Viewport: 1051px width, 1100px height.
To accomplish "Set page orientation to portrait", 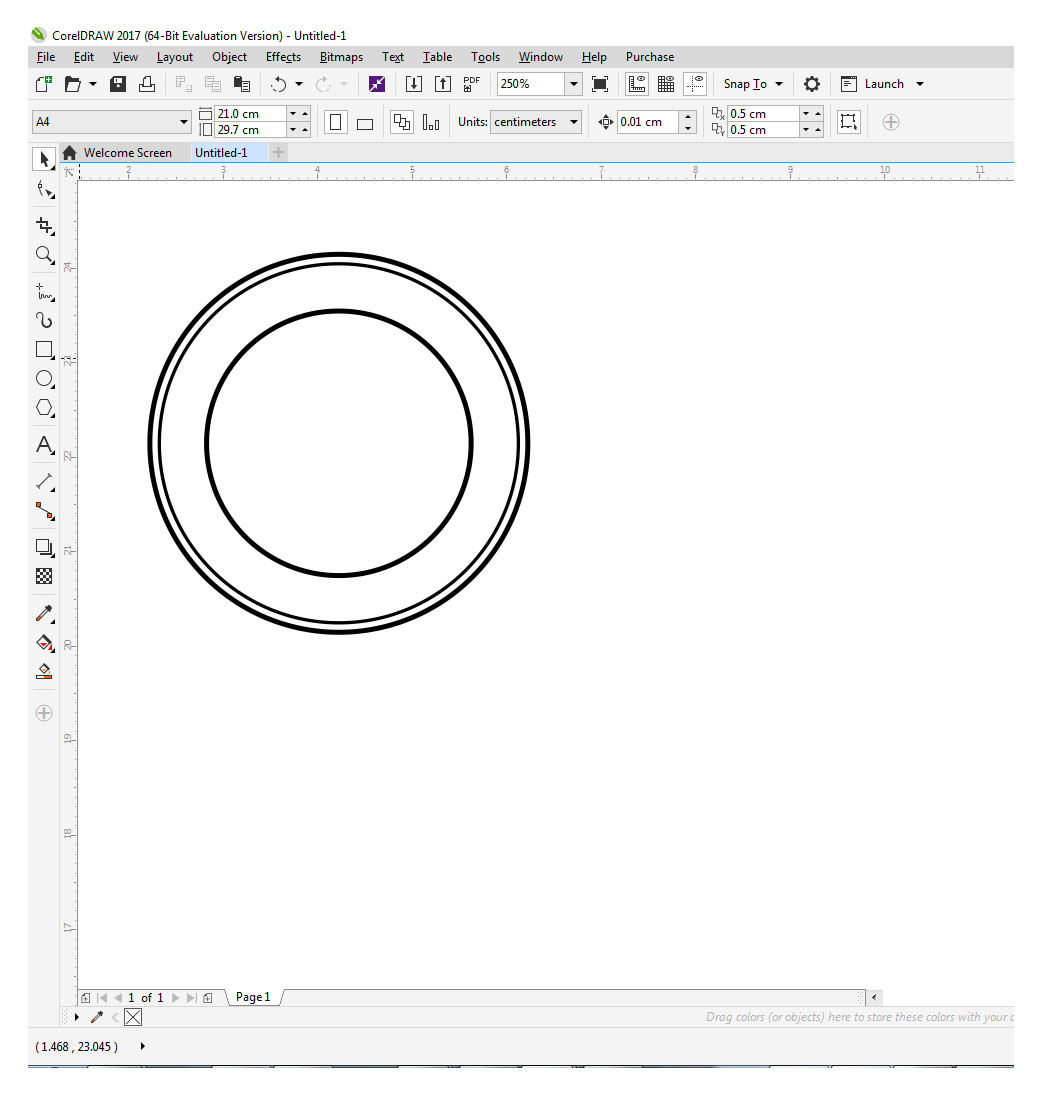I will (x=335, y=121).
